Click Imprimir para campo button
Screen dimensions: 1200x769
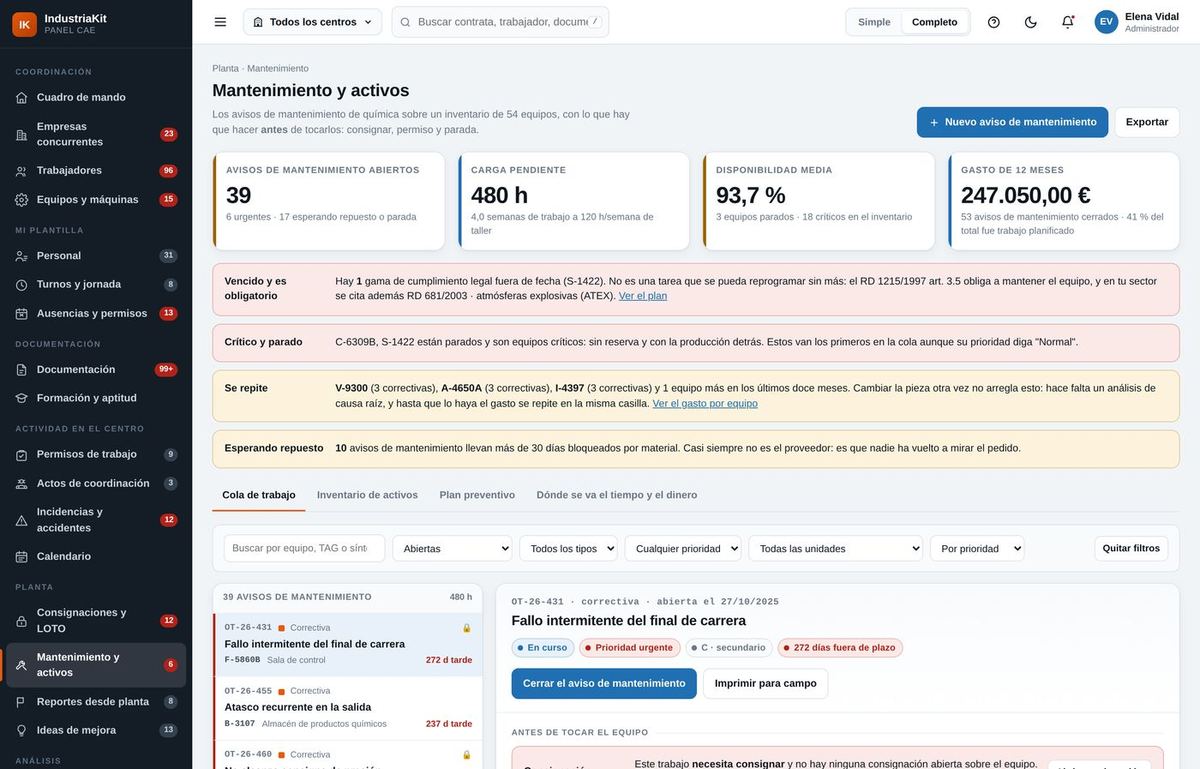(x=766, y=683)
